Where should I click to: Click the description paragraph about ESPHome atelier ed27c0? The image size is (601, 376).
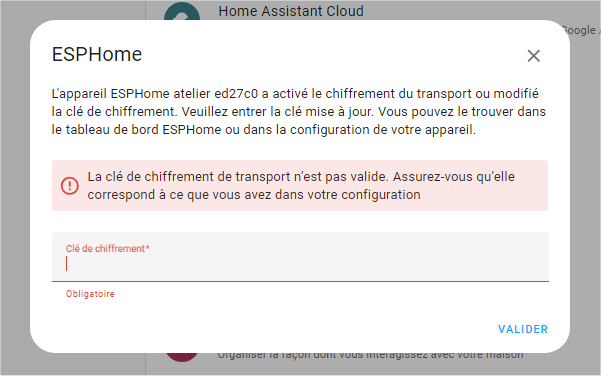point(299,112)
